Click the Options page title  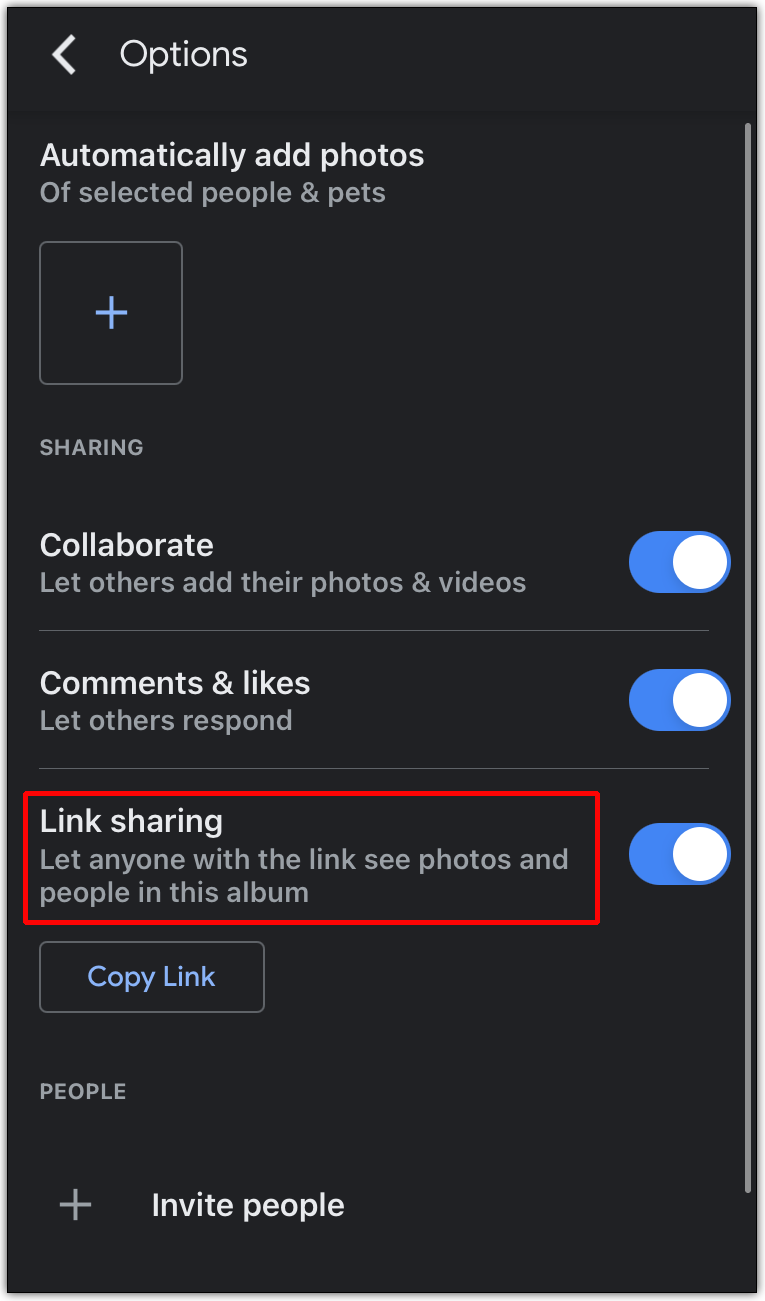point(184,54)
